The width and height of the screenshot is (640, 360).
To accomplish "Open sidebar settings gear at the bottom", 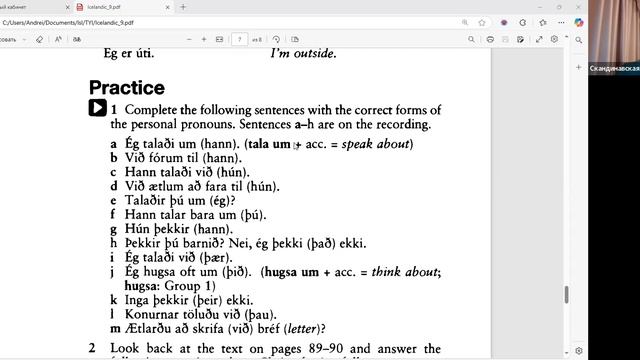I will pos(579,351).
